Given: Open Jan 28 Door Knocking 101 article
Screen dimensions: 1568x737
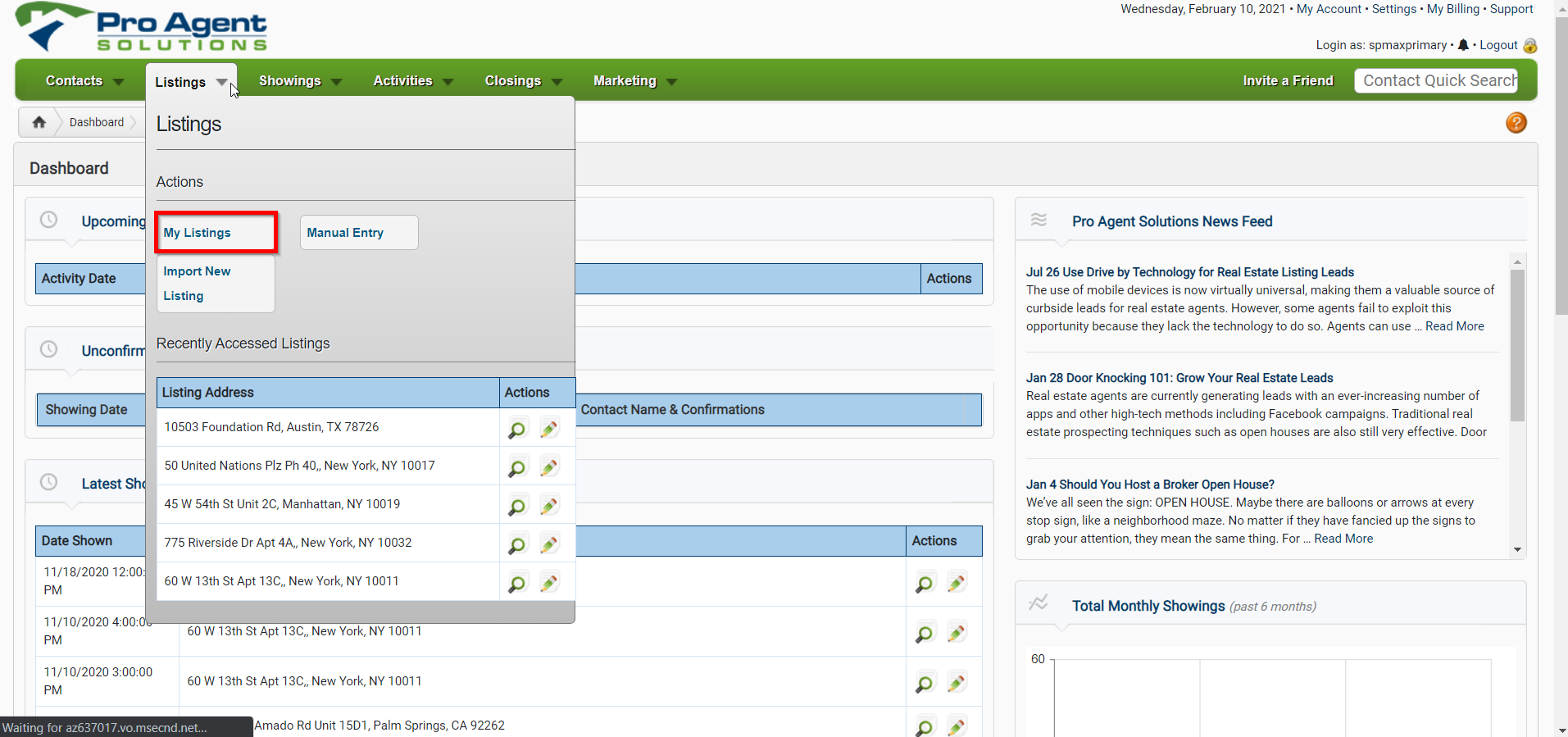Looking at the screenshot, I should (1179, 378).
